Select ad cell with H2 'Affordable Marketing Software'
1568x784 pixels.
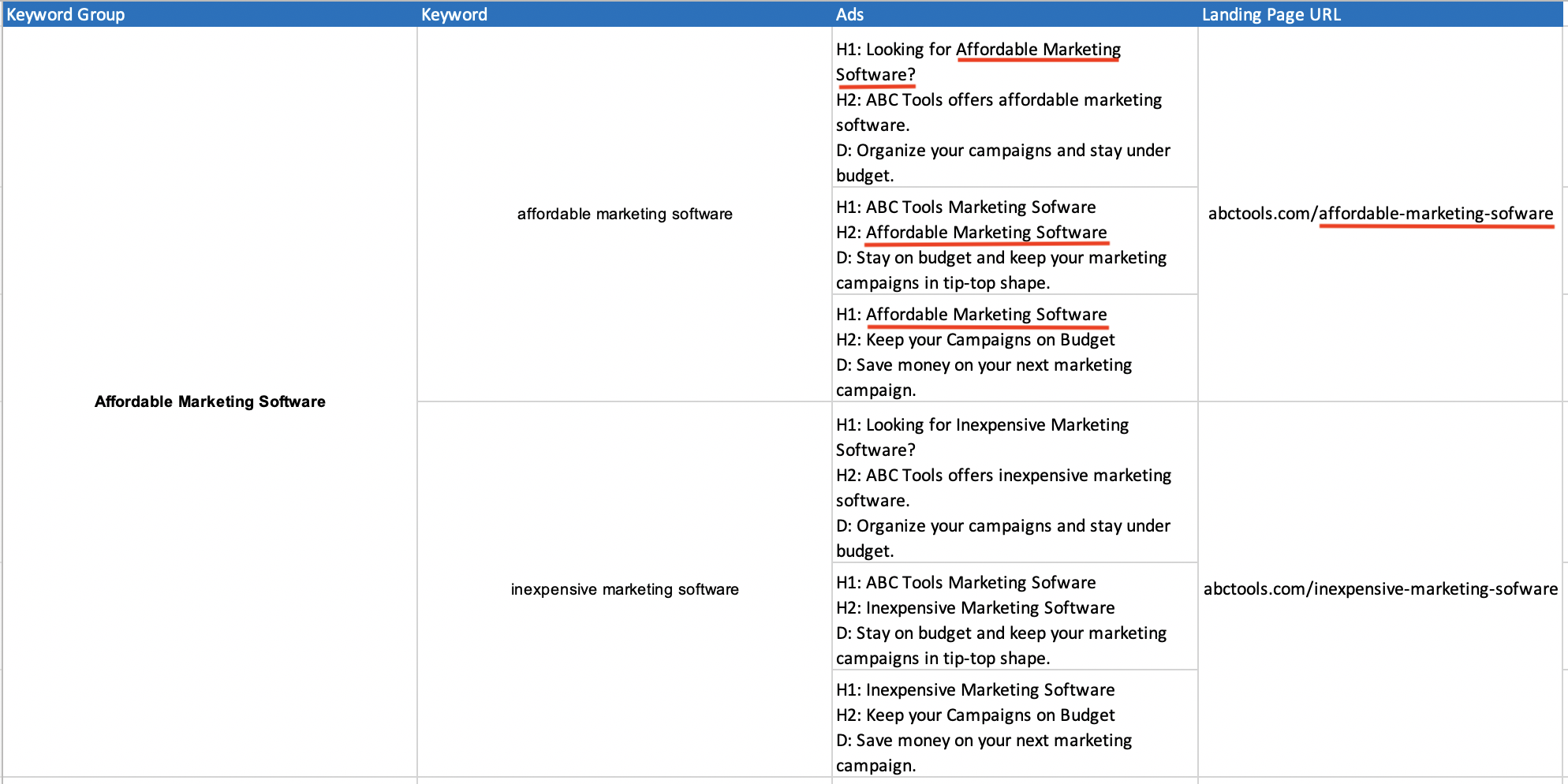[1015, 241]
